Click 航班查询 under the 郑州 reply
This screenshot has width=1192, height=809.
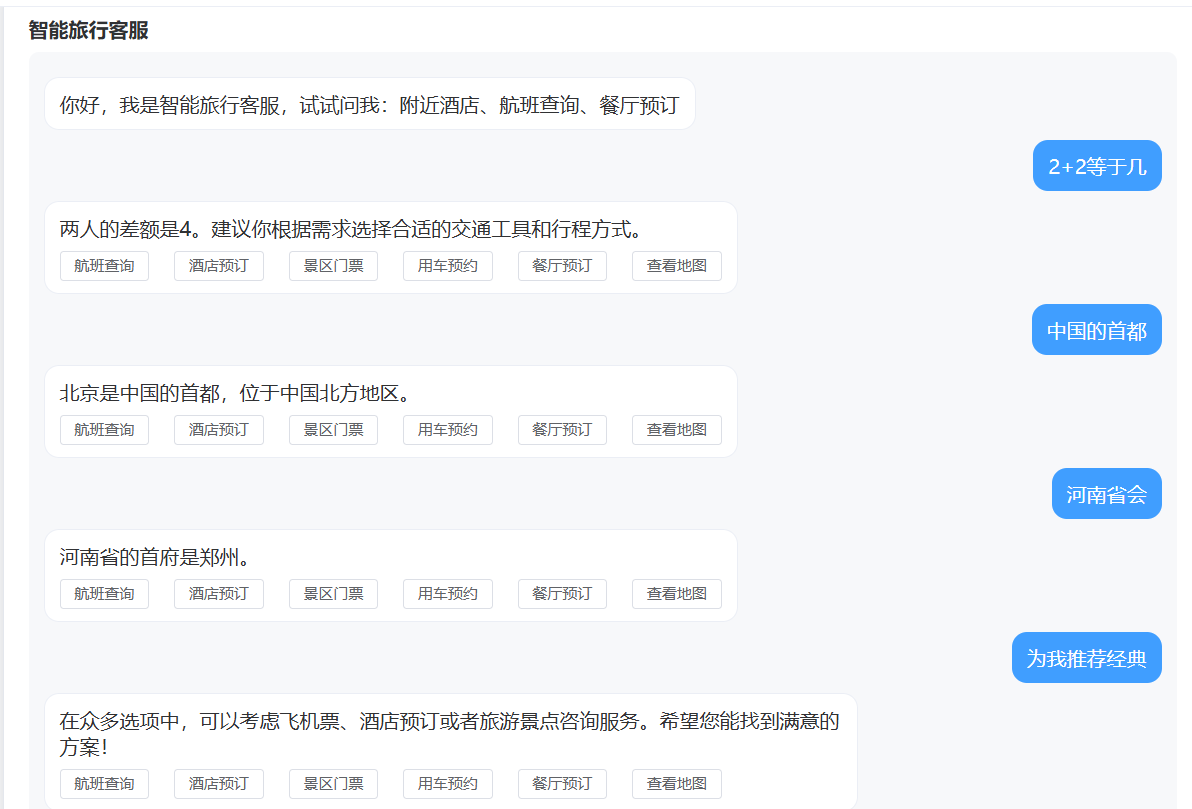coord(104,594)
